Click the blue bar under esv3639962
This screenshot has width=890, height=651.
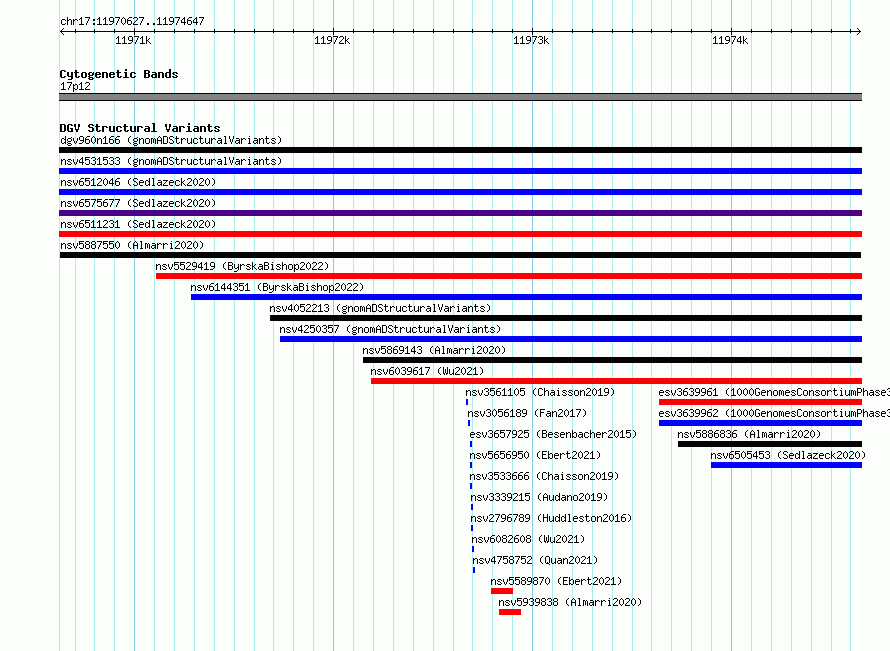point(760,423)
